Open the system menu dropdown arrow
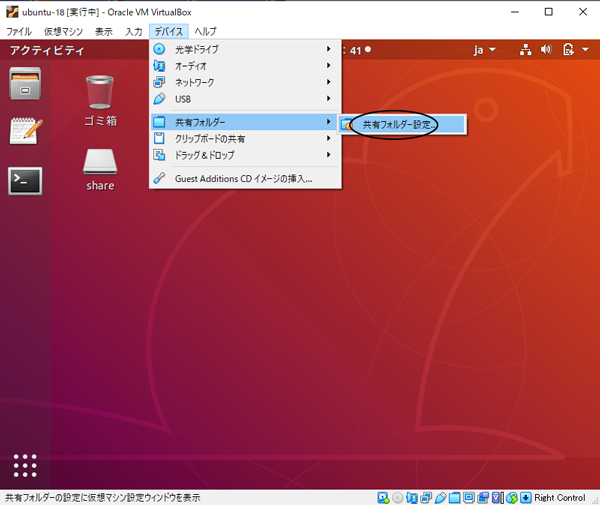Screen dimensions: 600x505 coord(585,49)
